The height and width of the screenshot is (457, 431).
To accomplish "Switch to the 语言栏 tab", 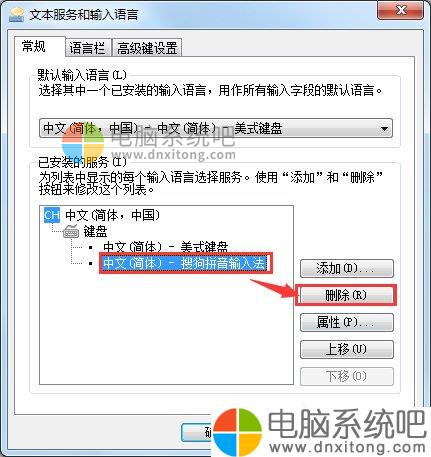I will point(87,48).
